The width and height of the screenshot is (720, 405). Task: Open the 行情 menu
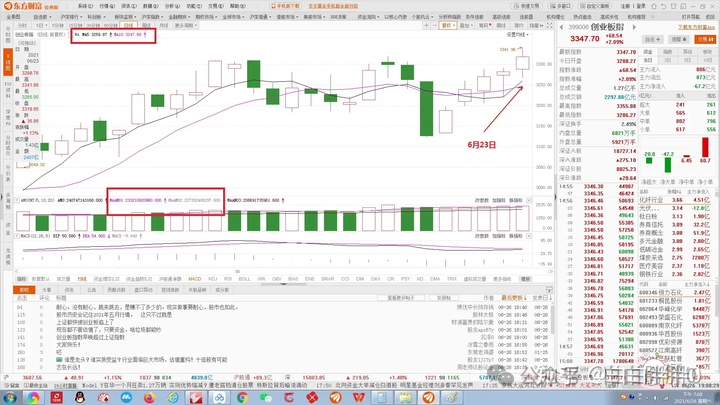click(107, 6)
